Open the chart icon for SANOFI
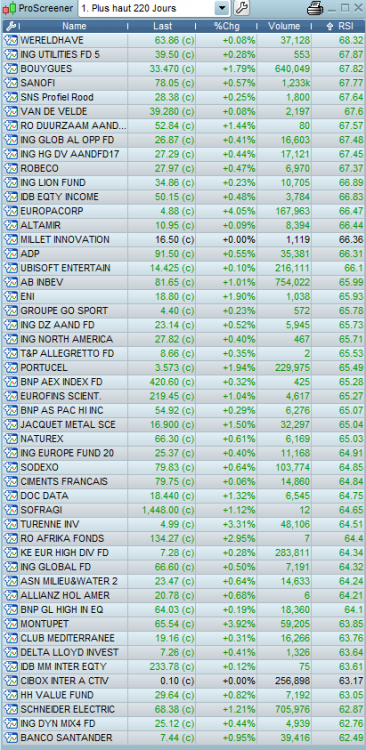 click(x=11, y=83)
